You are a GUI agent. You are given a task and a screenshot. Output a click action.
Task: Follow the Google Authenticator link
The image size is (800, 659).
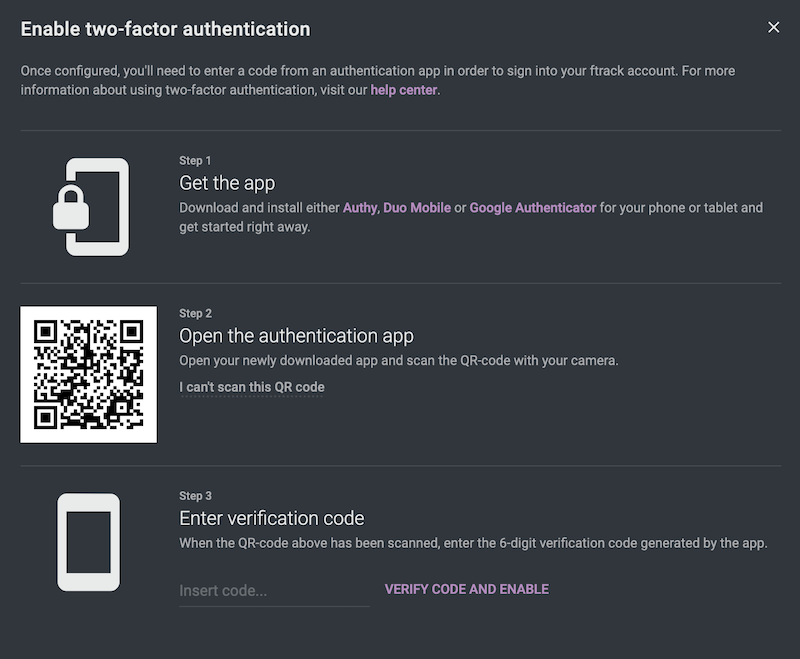pos(532,208)
